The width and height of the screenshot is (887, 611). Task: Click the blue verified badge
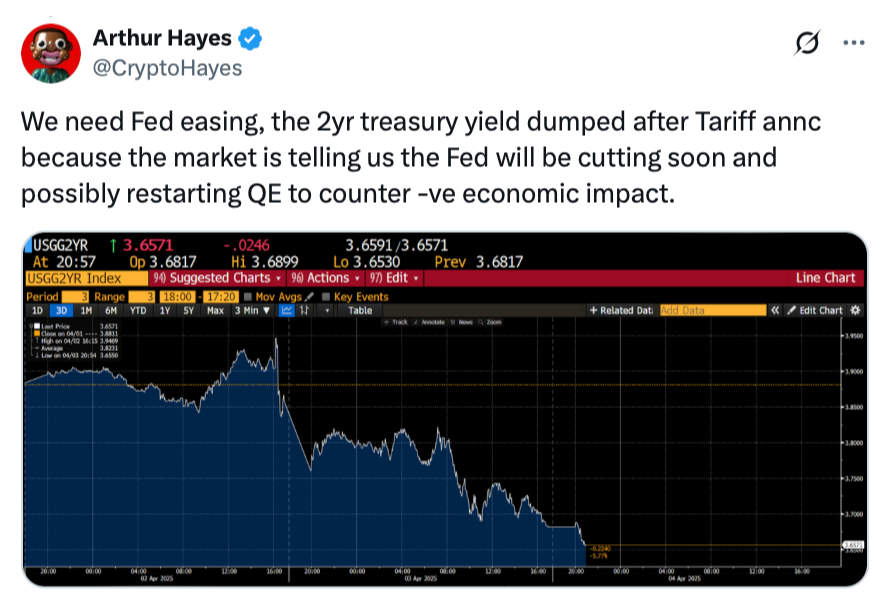tap(252, 39)
